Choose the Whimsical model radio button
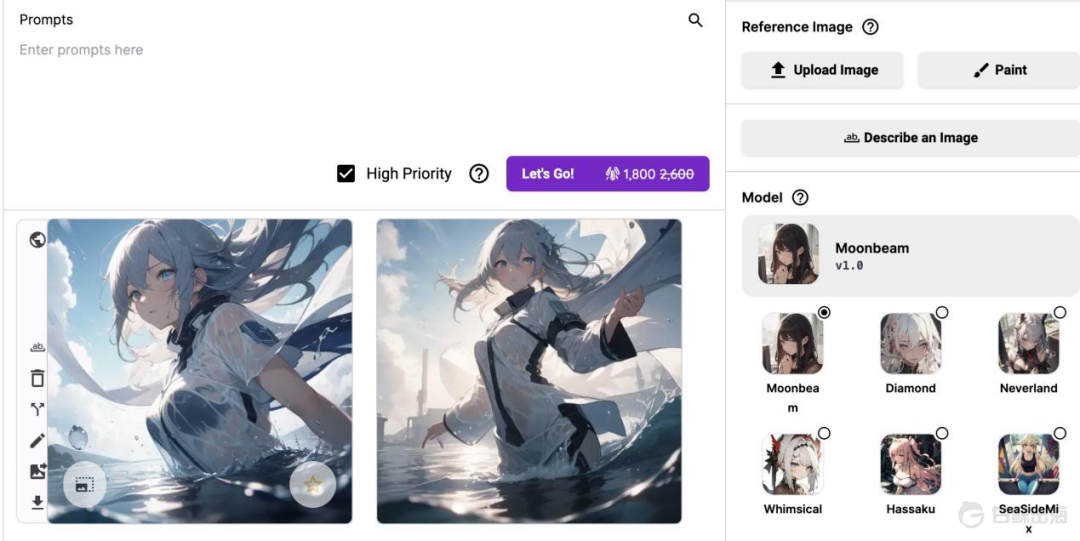1080x541 pixels. [823, 433]
